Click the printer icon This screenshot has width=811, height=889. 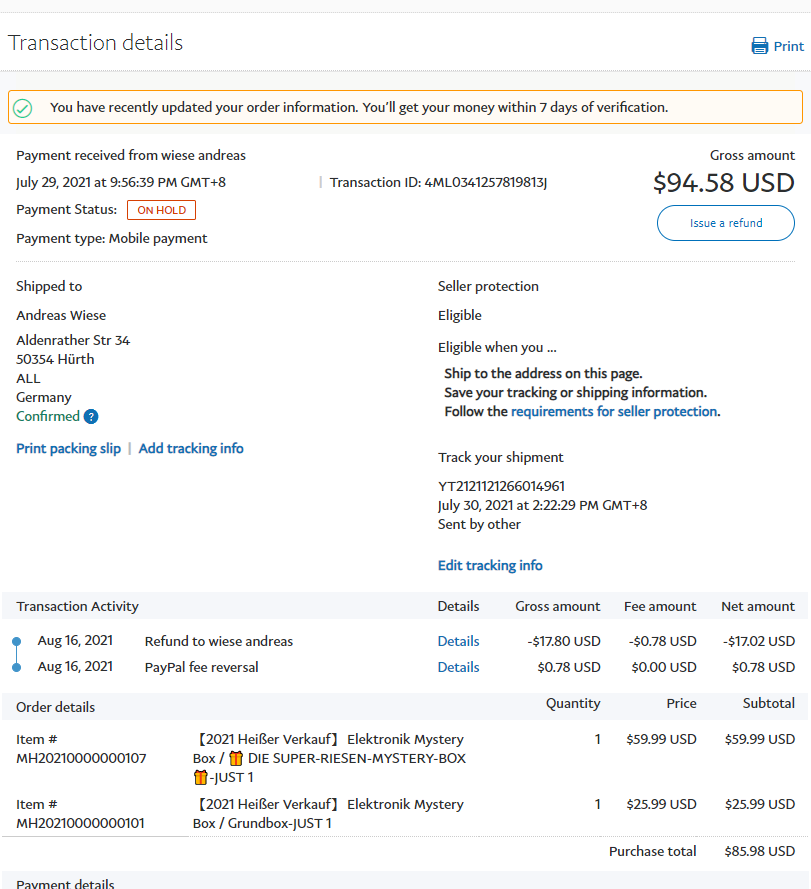pyautogui.click(x=760, y=46)
